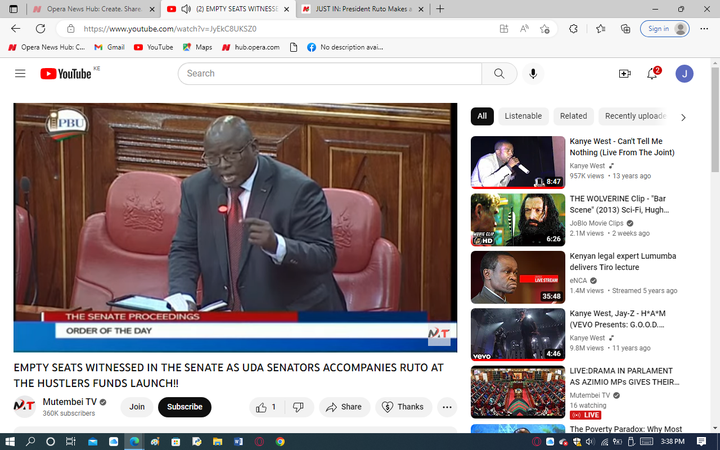Focus the YouTube search box
This screenshot has width=720, height=450.
(330, 73)
